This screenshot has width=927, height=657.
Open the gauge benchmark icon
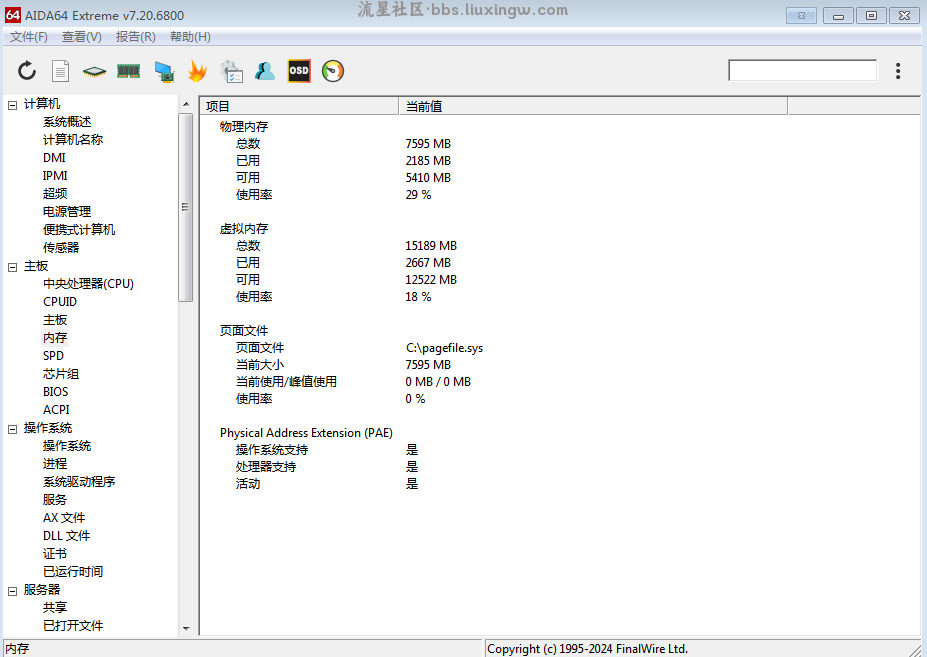pos(333,71)
